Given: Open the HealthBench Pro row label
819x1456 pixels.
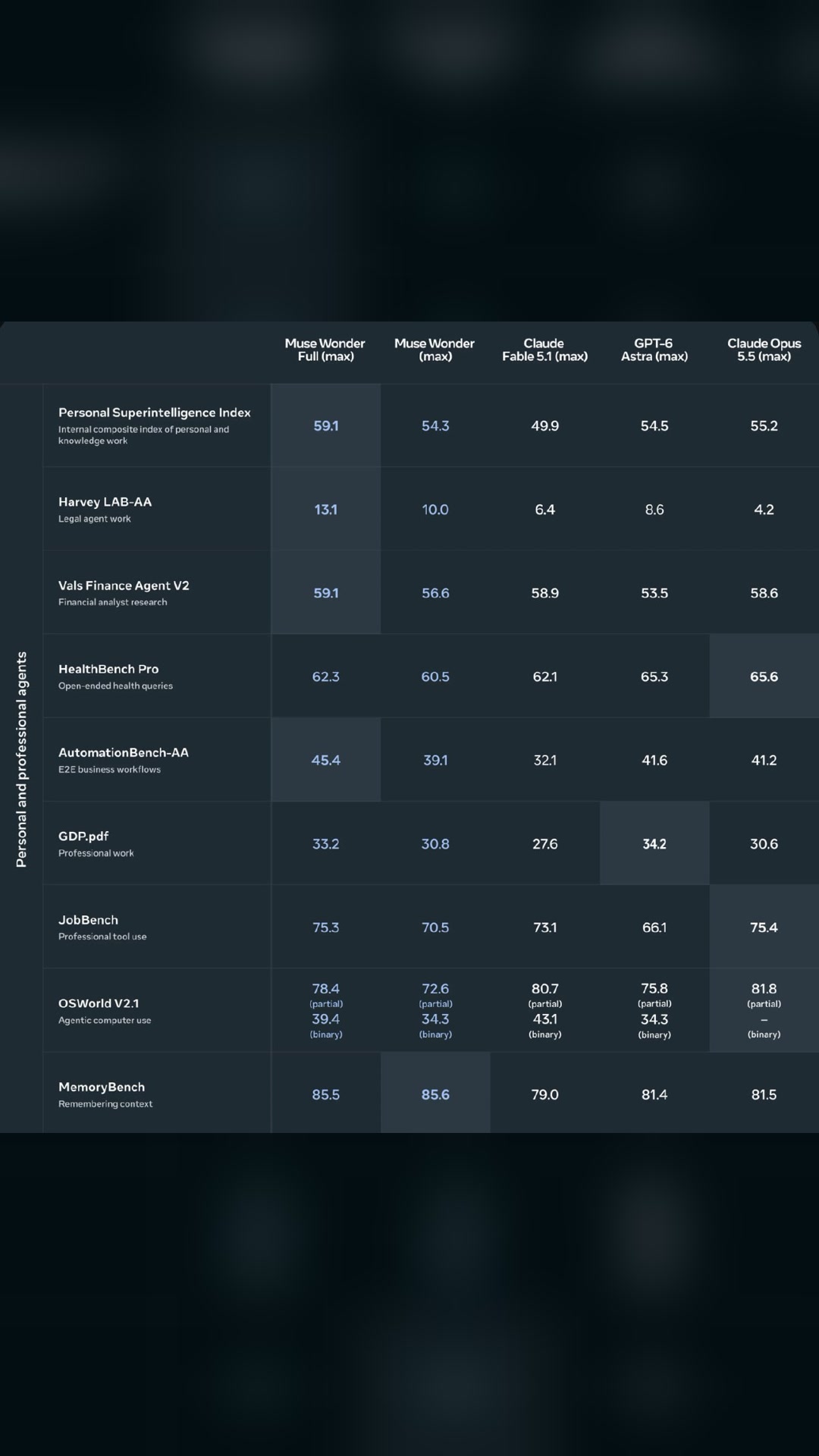Looking at the screenshot, I should [108, 669].
